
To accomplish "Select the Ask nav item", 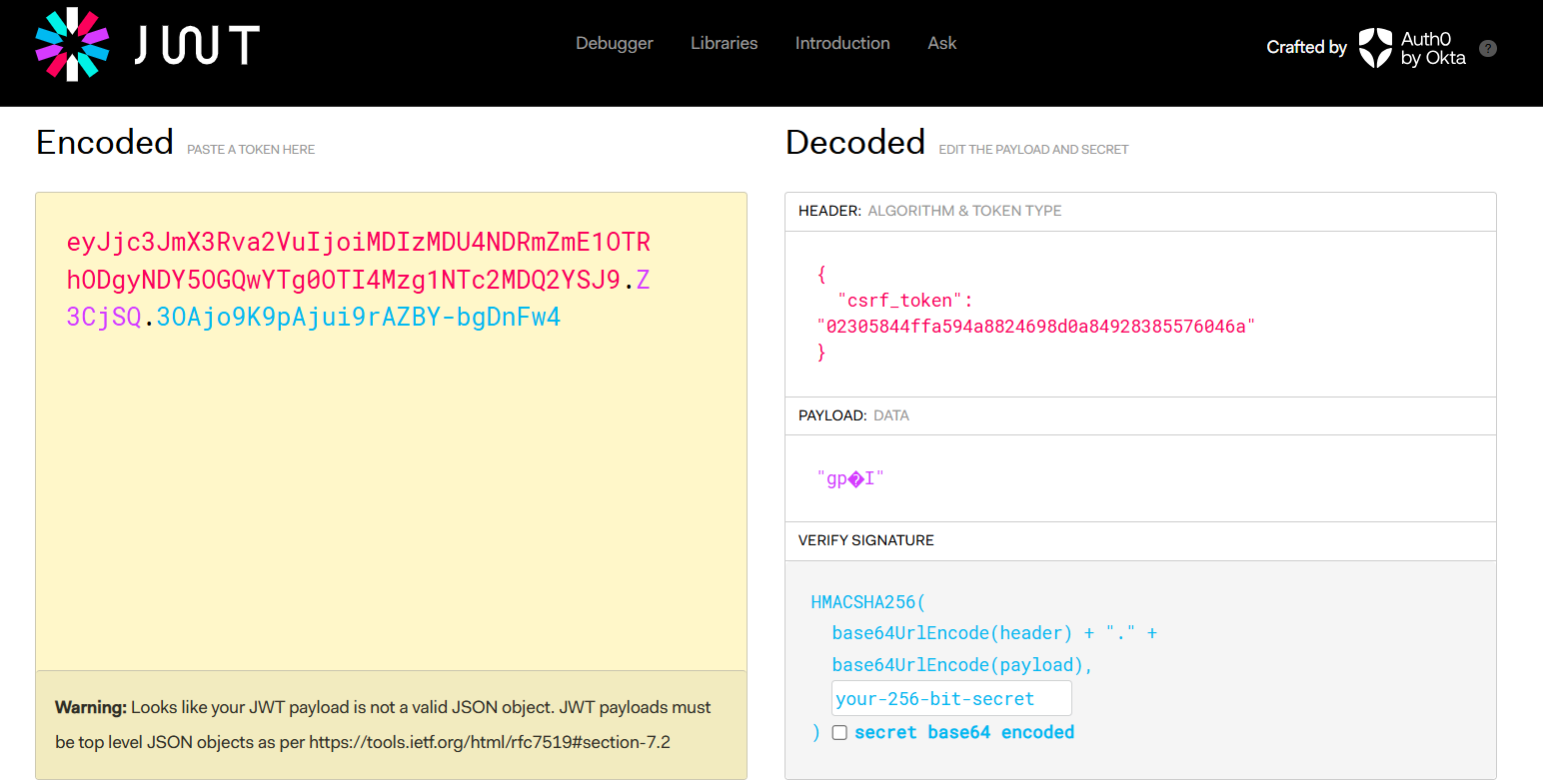I will pos(941,43).
